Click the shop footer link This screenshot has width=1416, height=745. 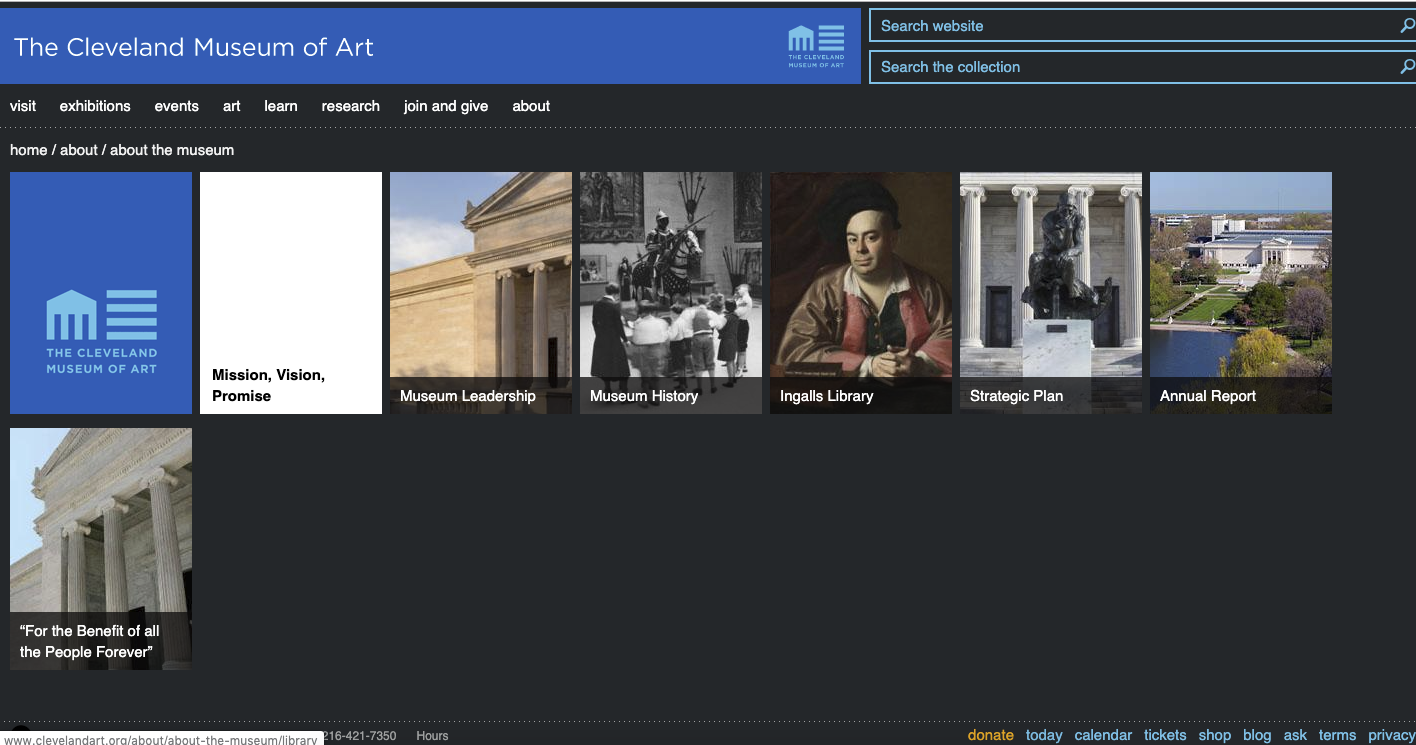(1215, 735)
